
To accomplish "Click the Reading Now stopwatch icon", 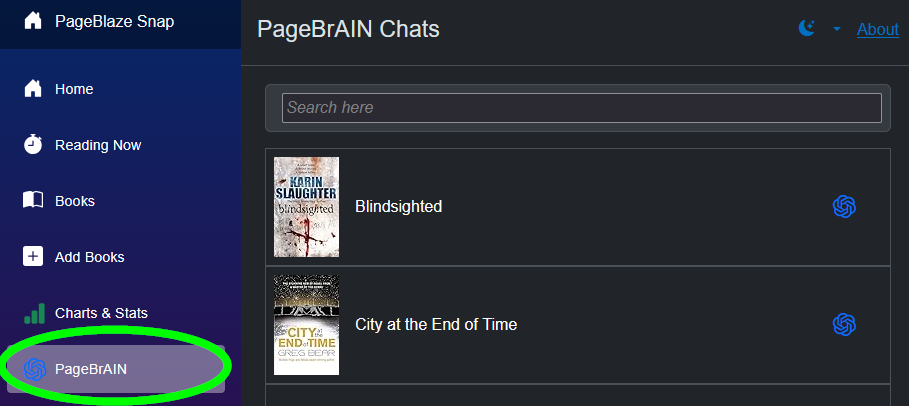I will pyautogui.click(x=33, y=145).
